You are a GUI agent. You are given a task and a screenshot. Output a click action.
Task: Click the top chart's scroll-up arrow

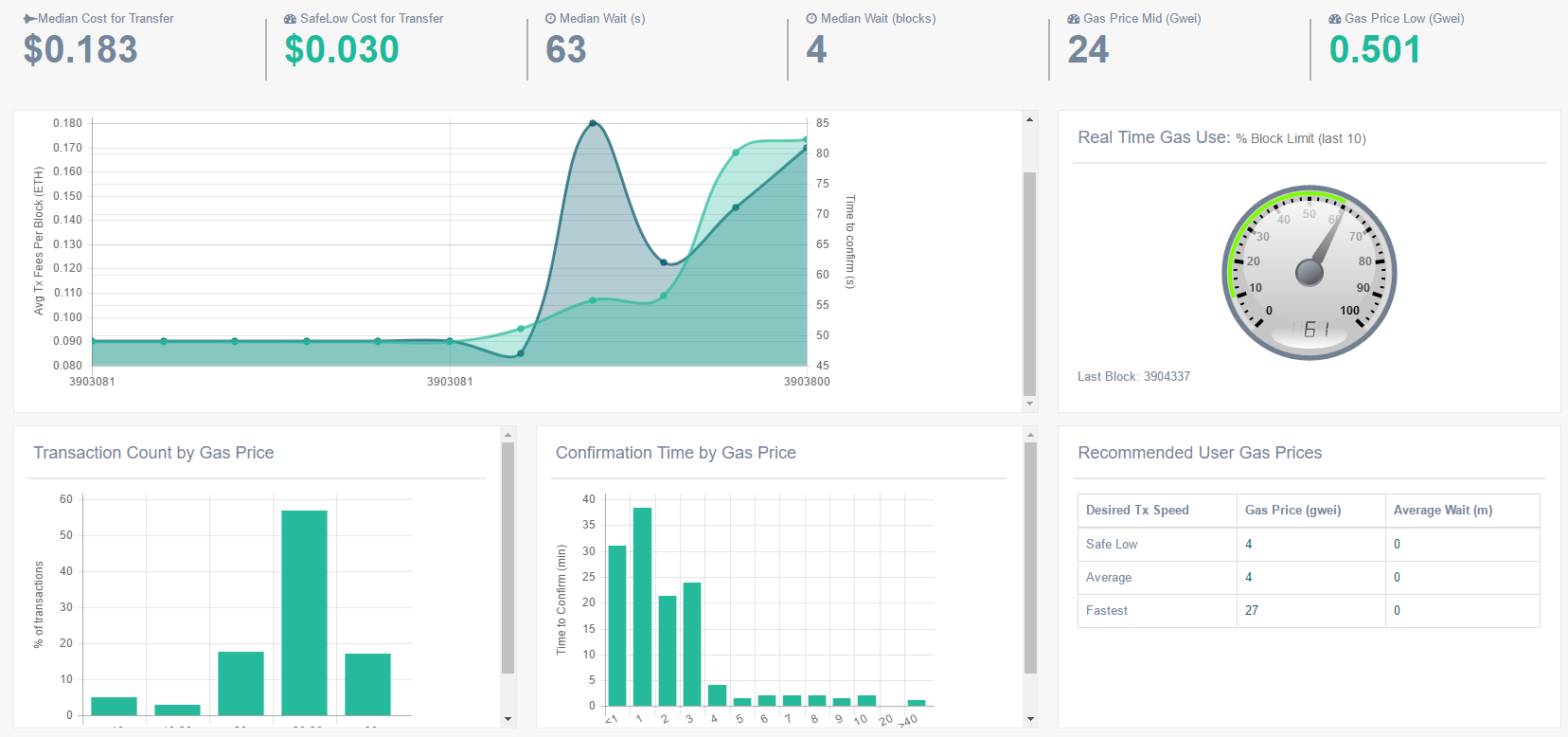[x=1029, y=119]
